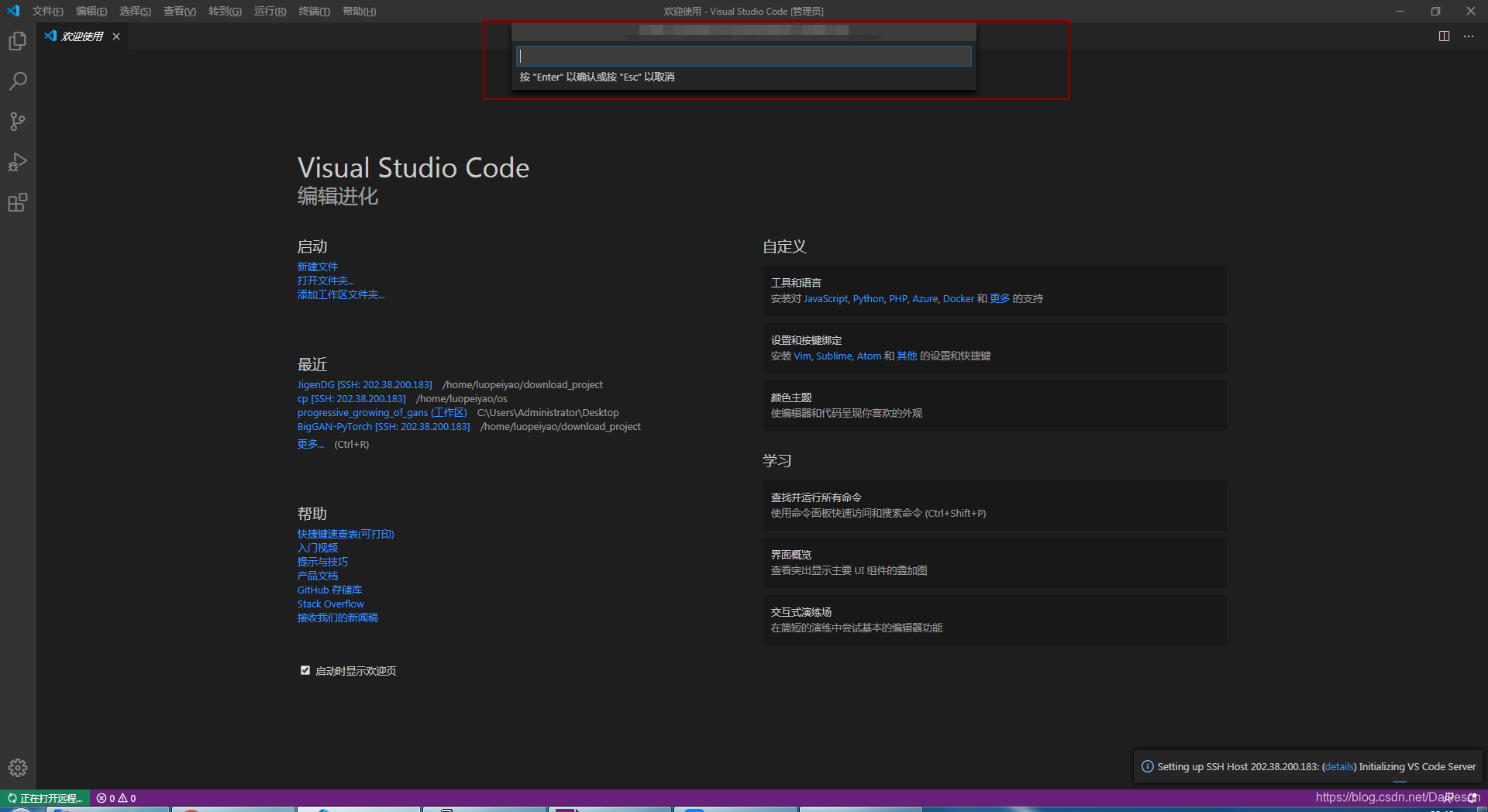This screenshot has width=1488, height=812.
Task: Open the Explorer view in the activity bar
Action: (x=18, y=41)
